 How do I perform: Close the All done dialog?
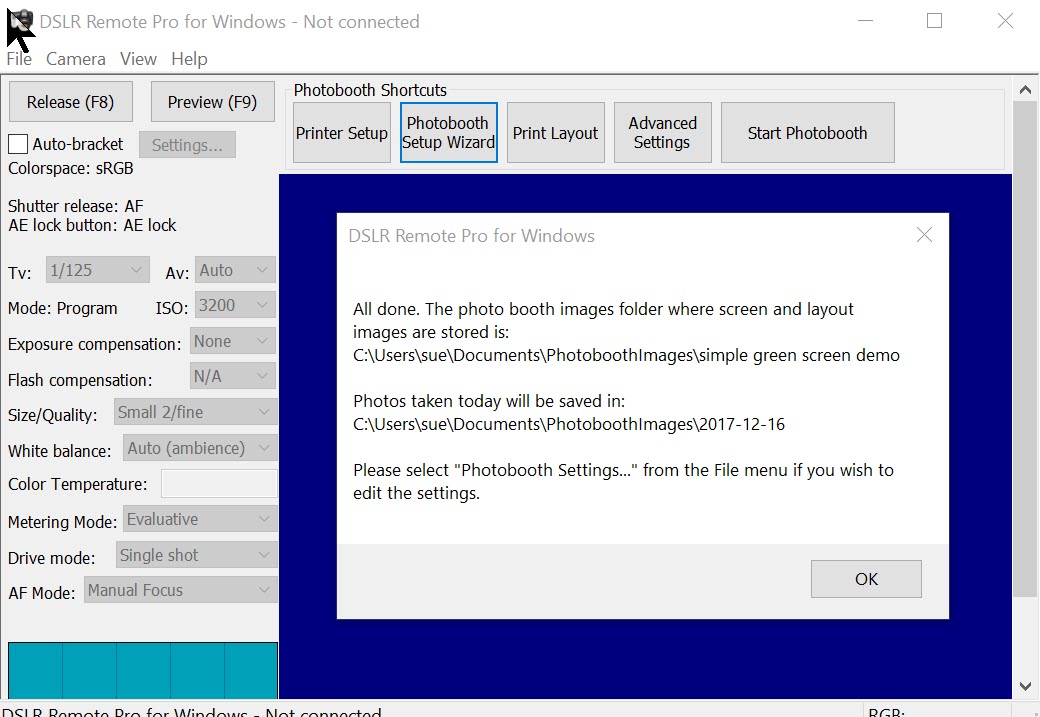coord(924,235)
